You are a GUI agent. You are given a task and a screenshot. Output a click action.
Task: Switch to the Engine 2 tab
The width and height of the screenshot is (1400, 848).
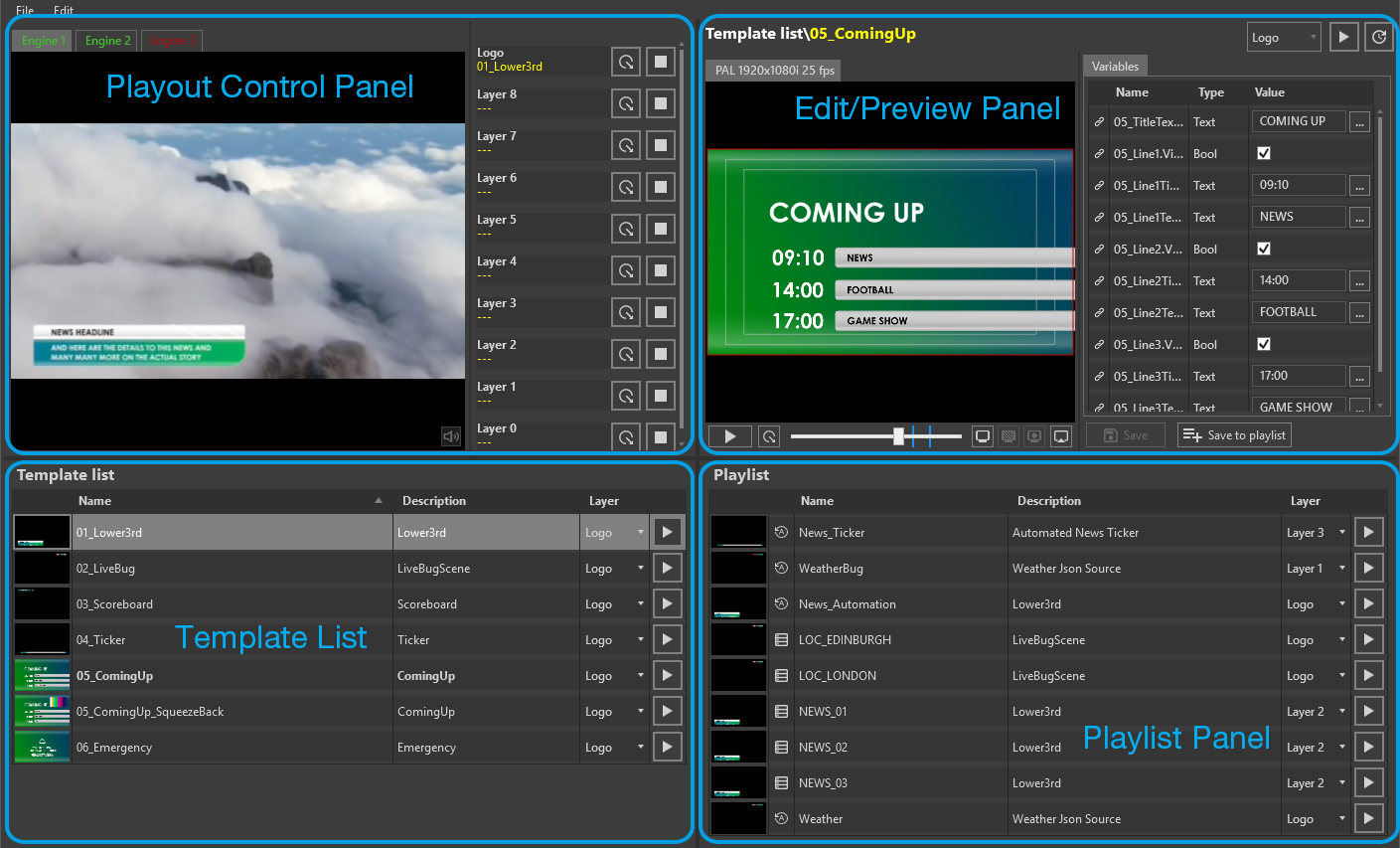point(106,41)
